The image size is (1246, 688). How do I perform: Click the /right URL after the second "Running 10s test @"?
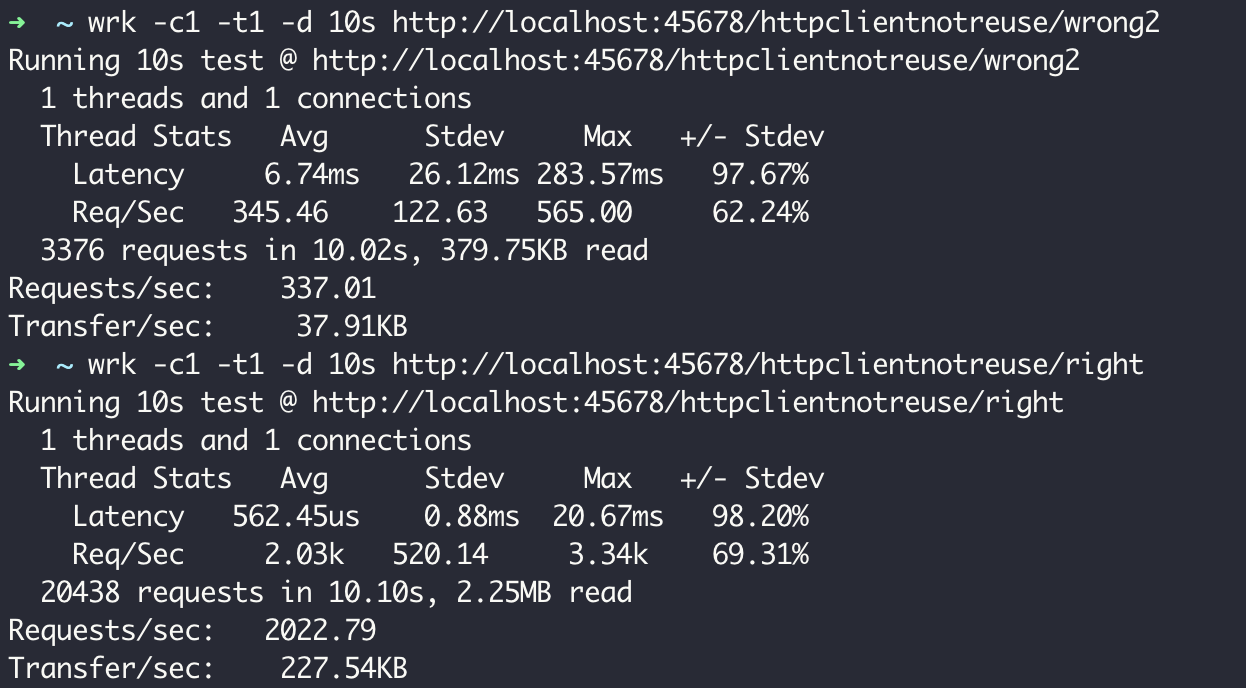687,403
